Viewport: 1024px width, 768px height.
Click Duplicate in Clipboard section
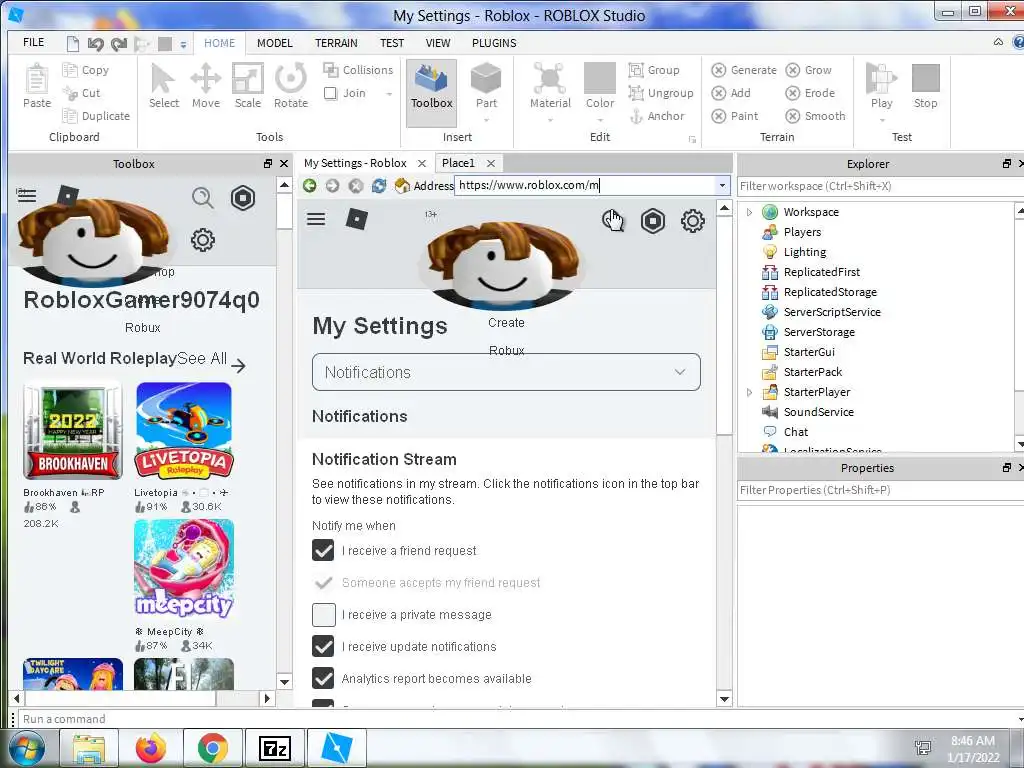pyautogui.click(x=96, y=116)
